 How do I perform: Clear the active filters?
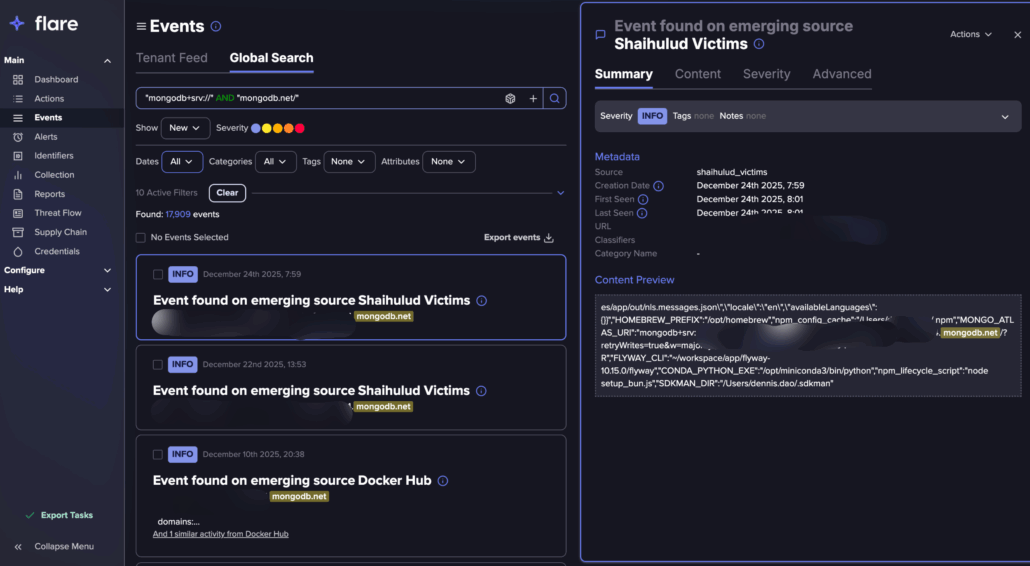click(x=227, y=193)
